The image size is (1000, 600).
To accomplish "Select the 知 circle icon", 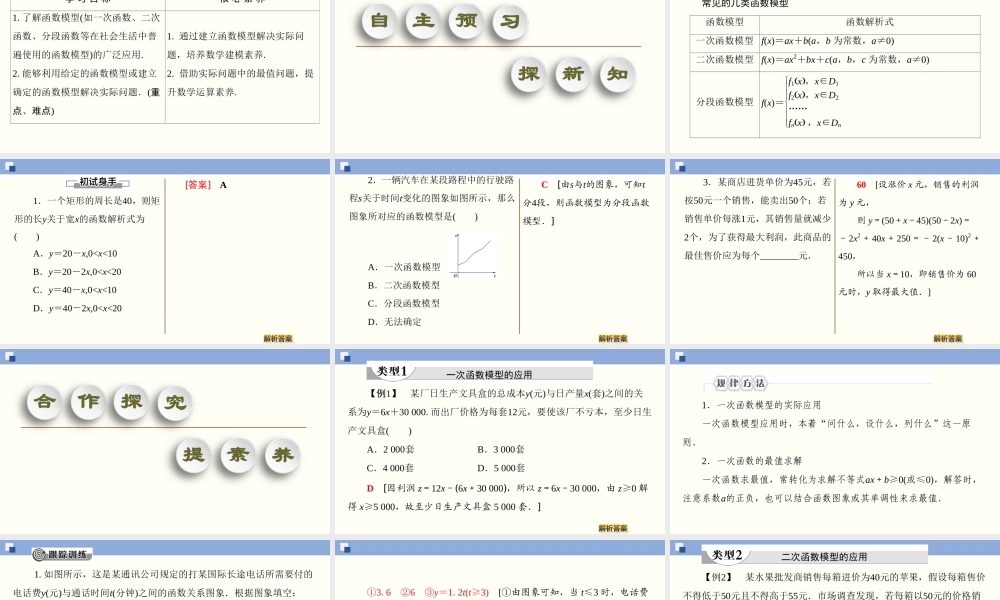I will tap(615, 74).
